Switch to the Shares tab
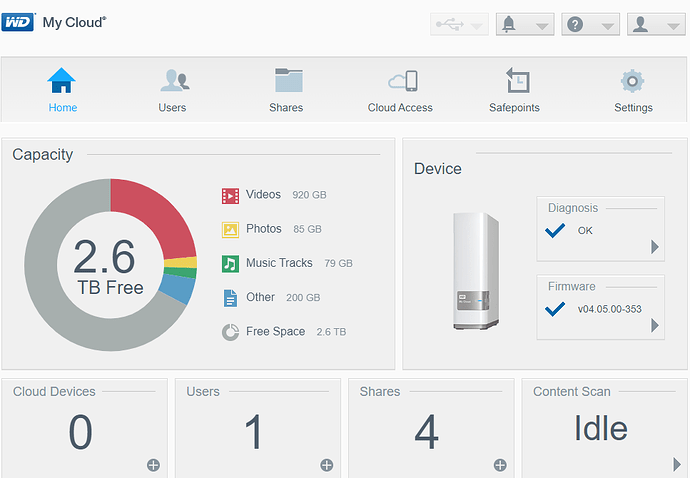The image size is (690, 478). [286, 90]
